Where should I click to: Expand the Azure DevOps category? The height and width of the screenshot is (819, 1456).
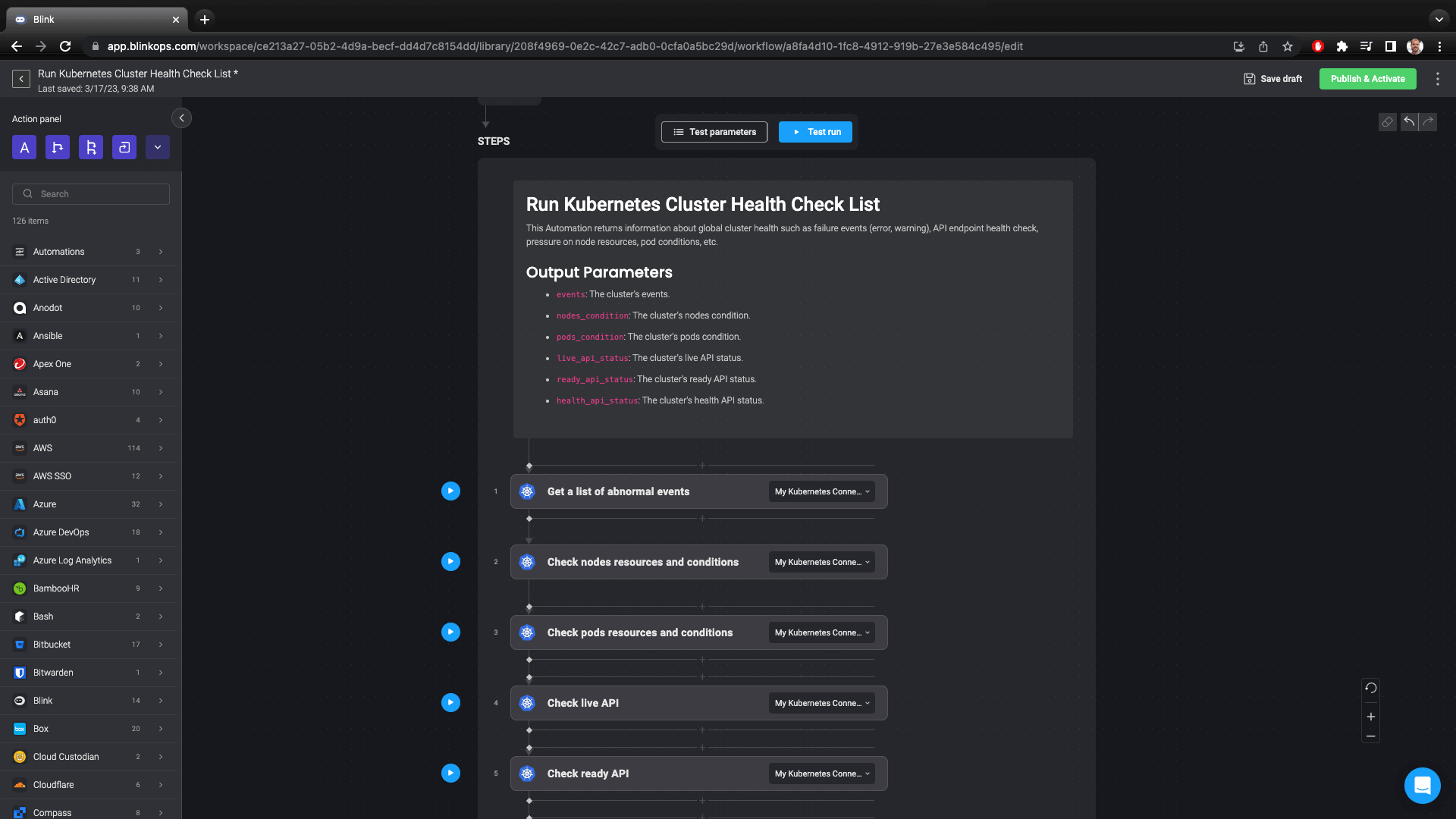pyautogui.click(x=161, y=532)
